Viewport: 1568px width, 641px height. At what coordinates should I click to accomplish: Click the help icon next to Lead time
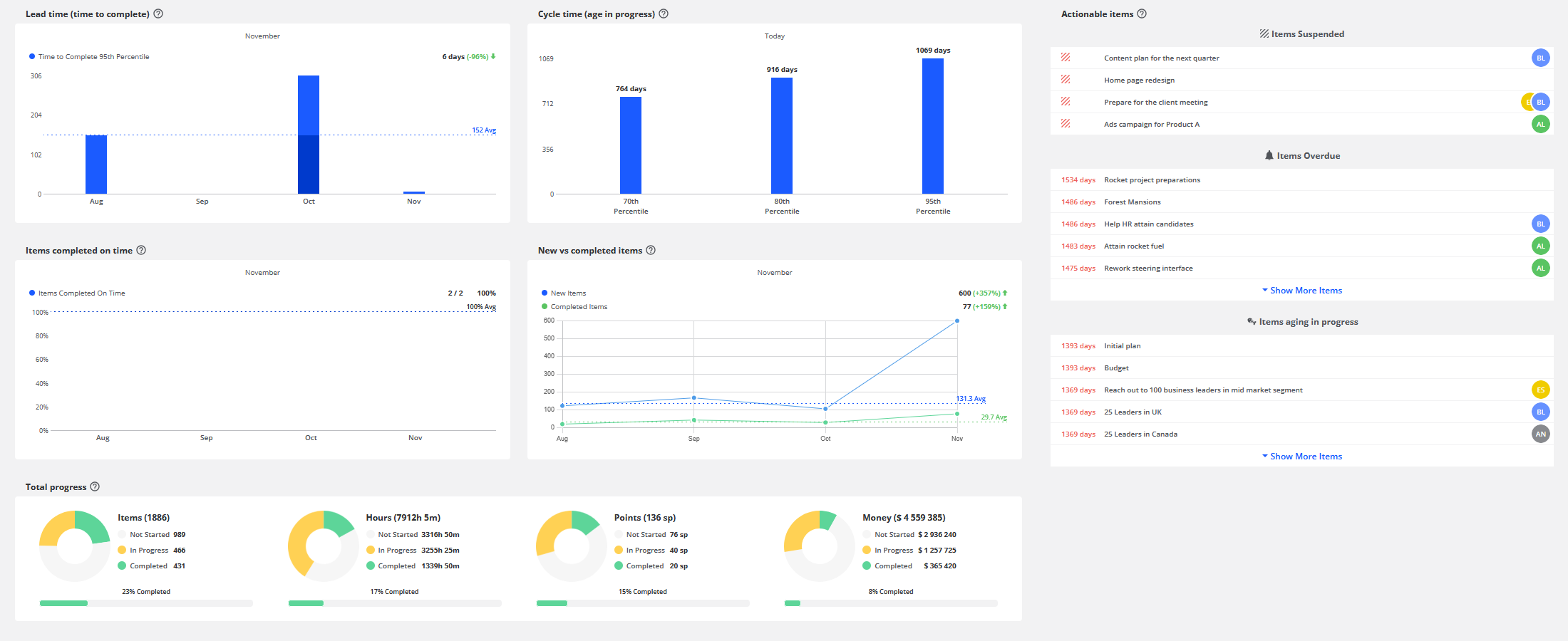click(158, 14)
